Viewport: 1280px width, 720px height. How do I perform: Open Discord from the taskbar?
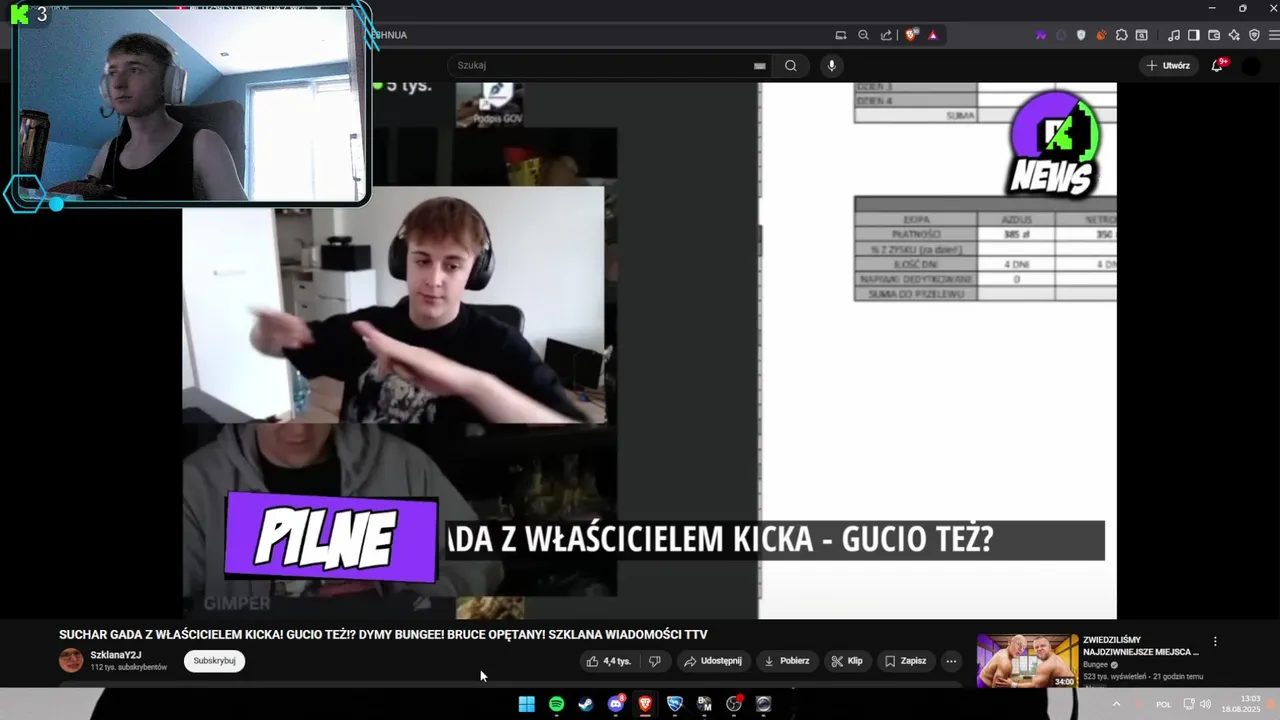[616, 704]
